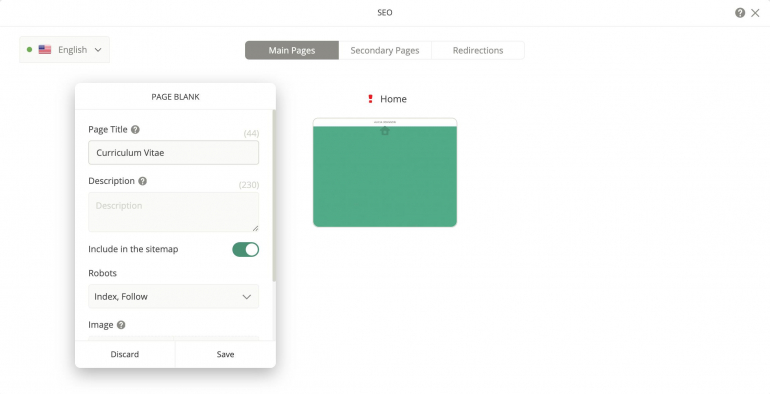Show help for Image
The image size is (770, 394).
coord(121,325)
